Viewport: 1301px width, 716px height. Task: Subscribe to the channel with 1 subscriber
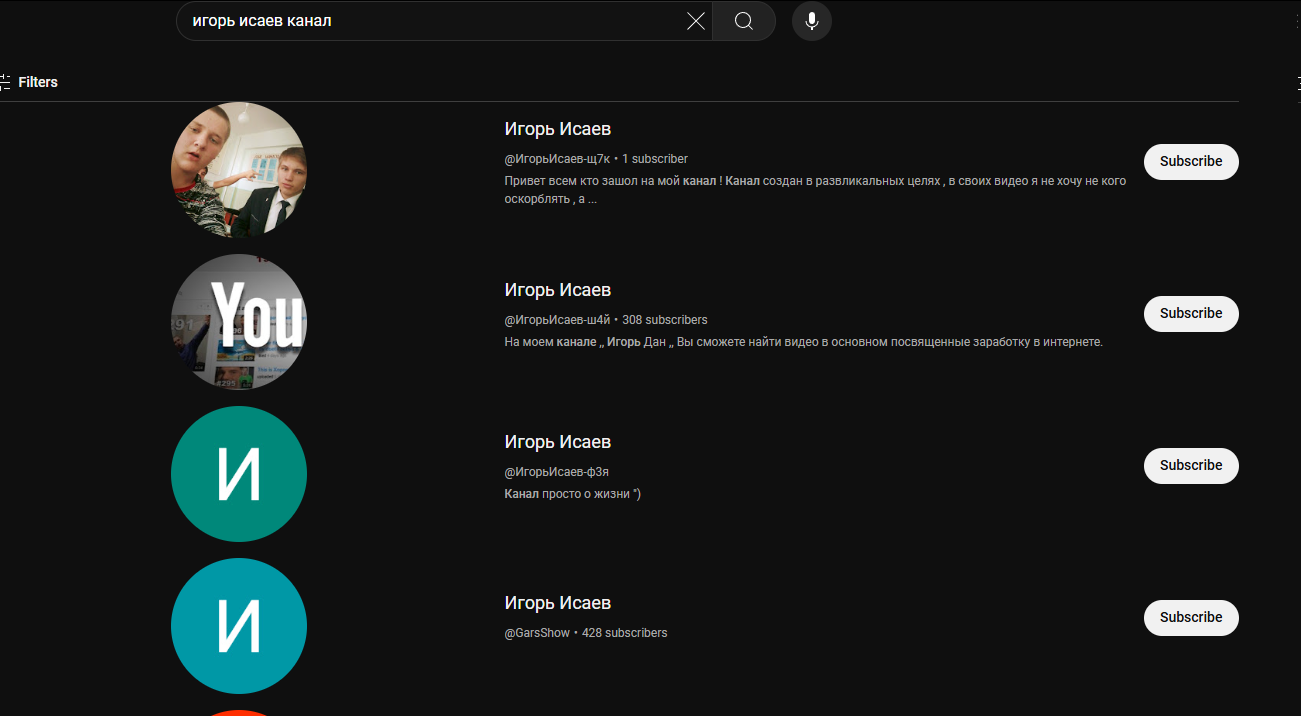pyautogui.click(x=1191, y=161)
